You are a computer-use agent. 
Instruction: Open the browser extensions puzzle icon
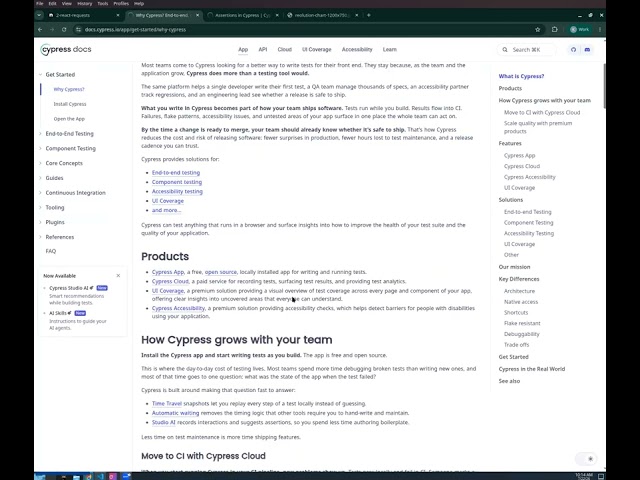554,29
